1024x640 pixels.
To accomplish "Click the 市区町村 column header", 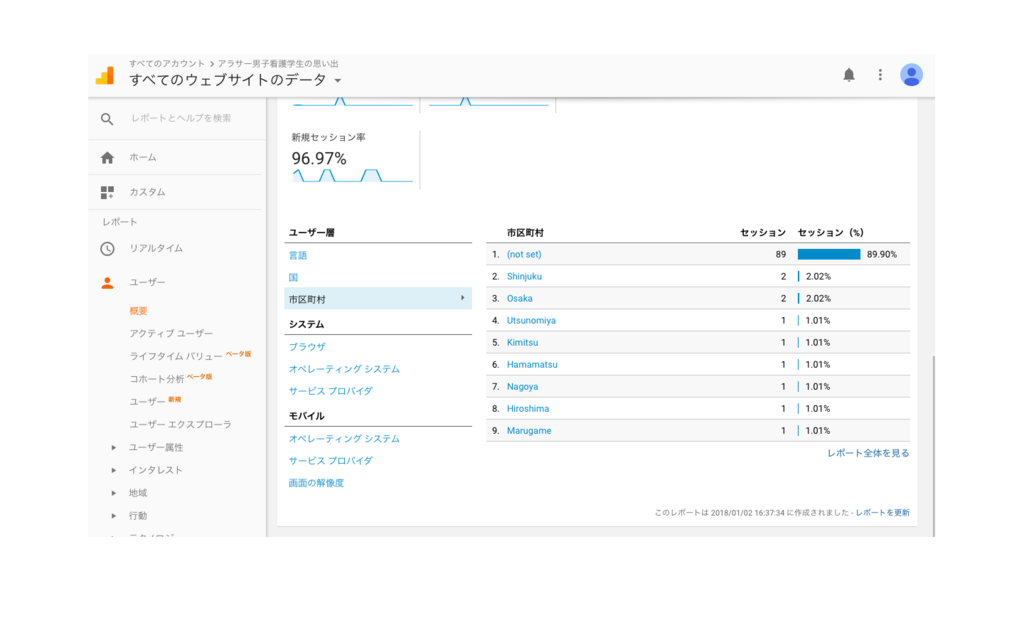I will pos(525,232).
